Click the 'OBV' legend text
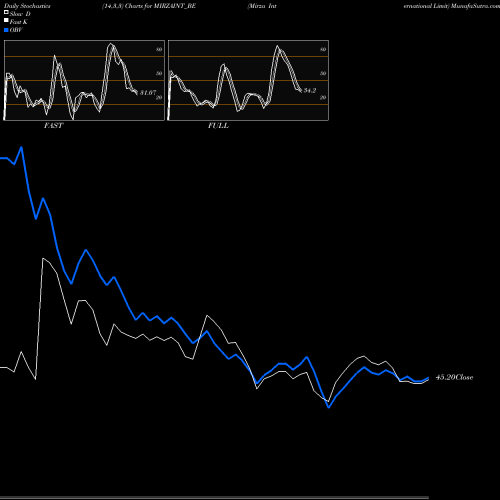Screen dimensions: 500x500 coord(16,30)
